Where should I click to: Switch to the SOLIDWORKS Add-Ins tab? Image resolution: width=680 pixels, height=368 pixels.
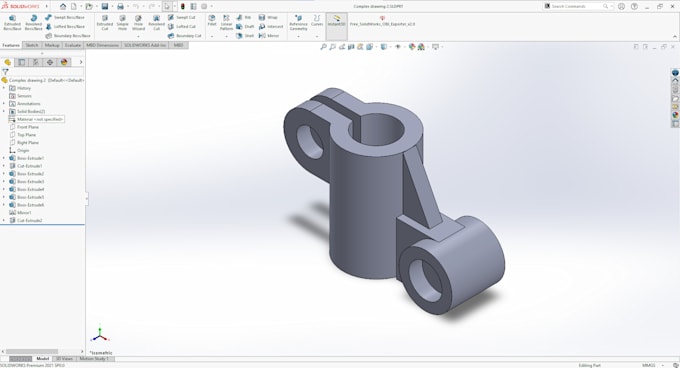point(145,45)
